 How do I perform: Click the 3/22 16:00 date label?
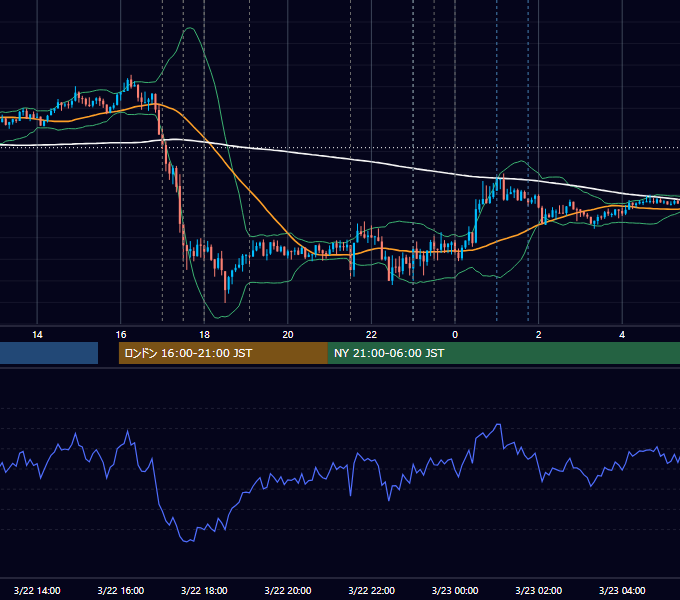[x=121, y=590]
